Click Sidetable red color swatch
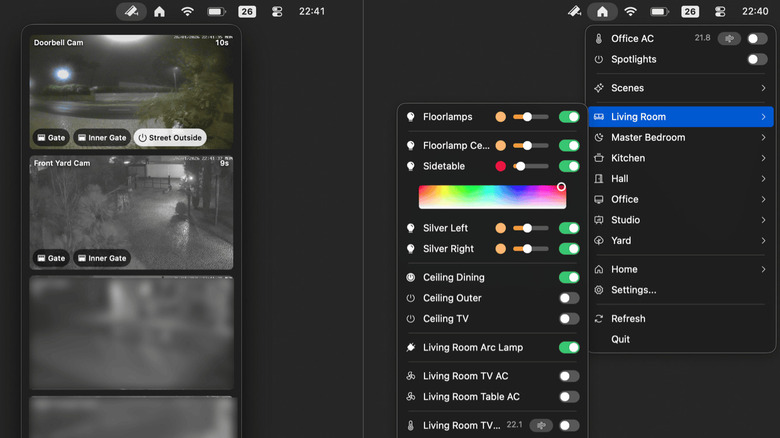The image size is (780, 438). tap(500, 166)
